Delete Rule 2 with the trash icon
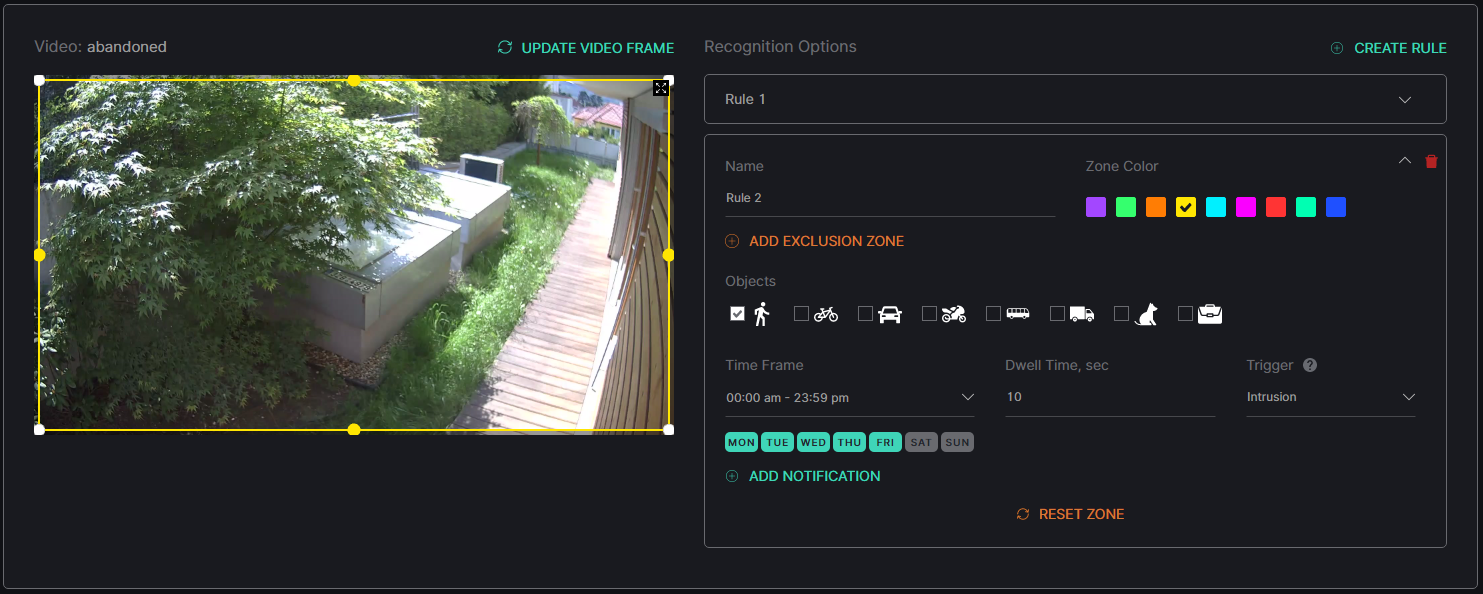This screenshot has width=1483, height=594. click(1431, 161)
